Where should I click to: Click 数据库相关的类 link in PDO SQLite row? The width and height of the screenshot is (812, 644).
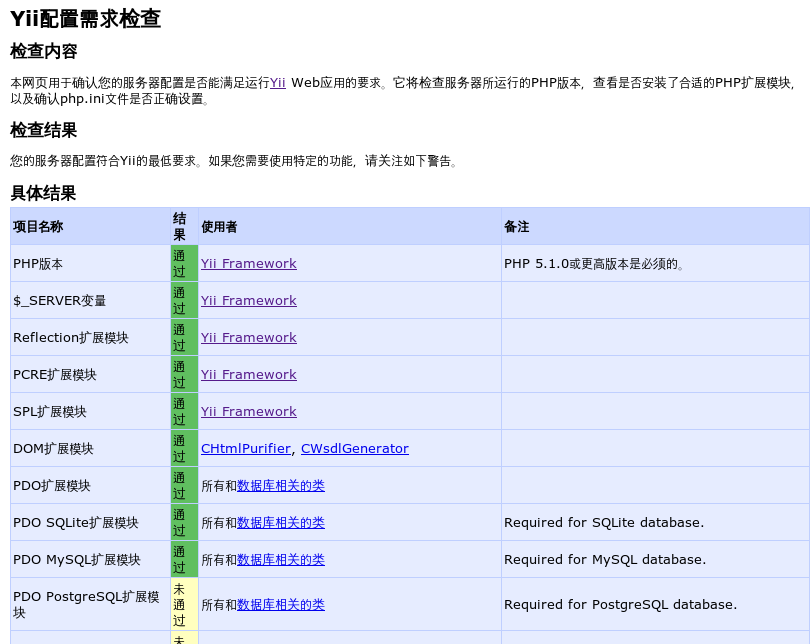[280, 523]
